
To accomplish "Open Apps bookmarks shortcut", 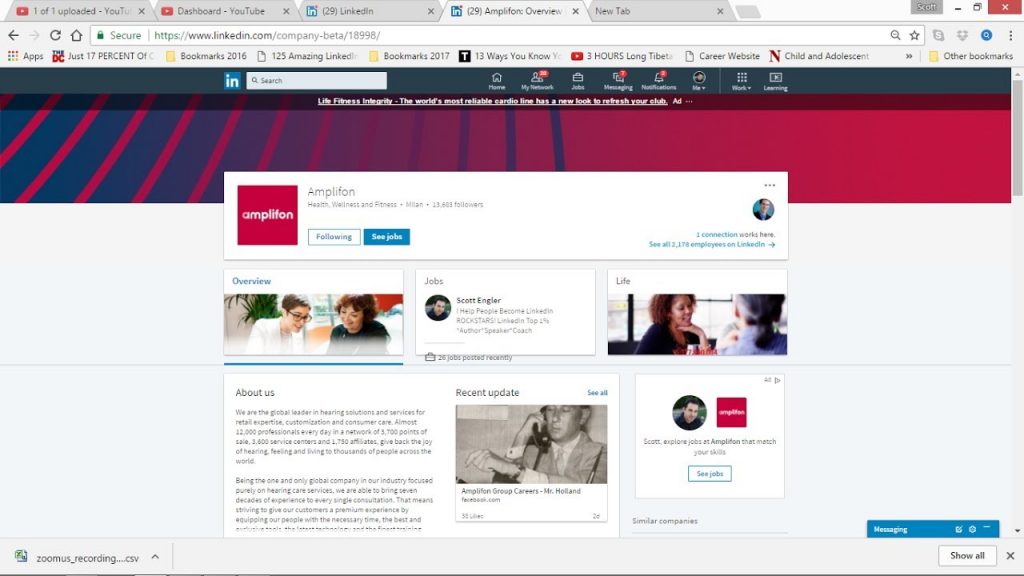I will click(x=25, y=56).
